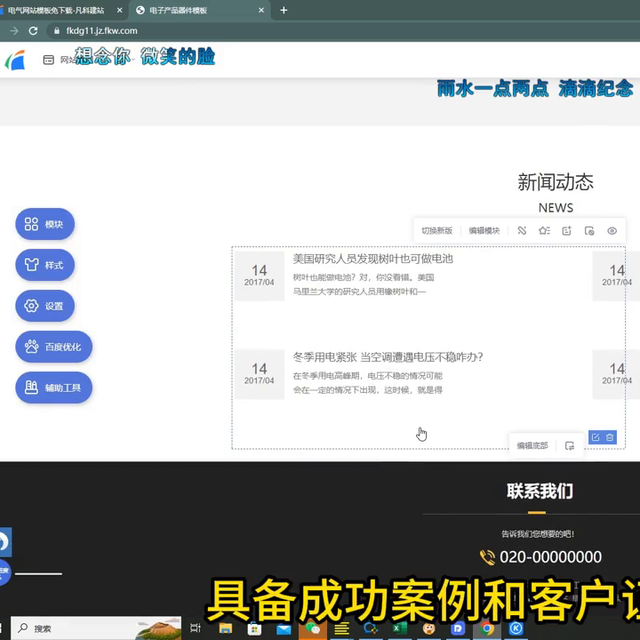Click 切换新版 in module toolbar
This screenshot has height=640, width=640.
pos(437,231)
